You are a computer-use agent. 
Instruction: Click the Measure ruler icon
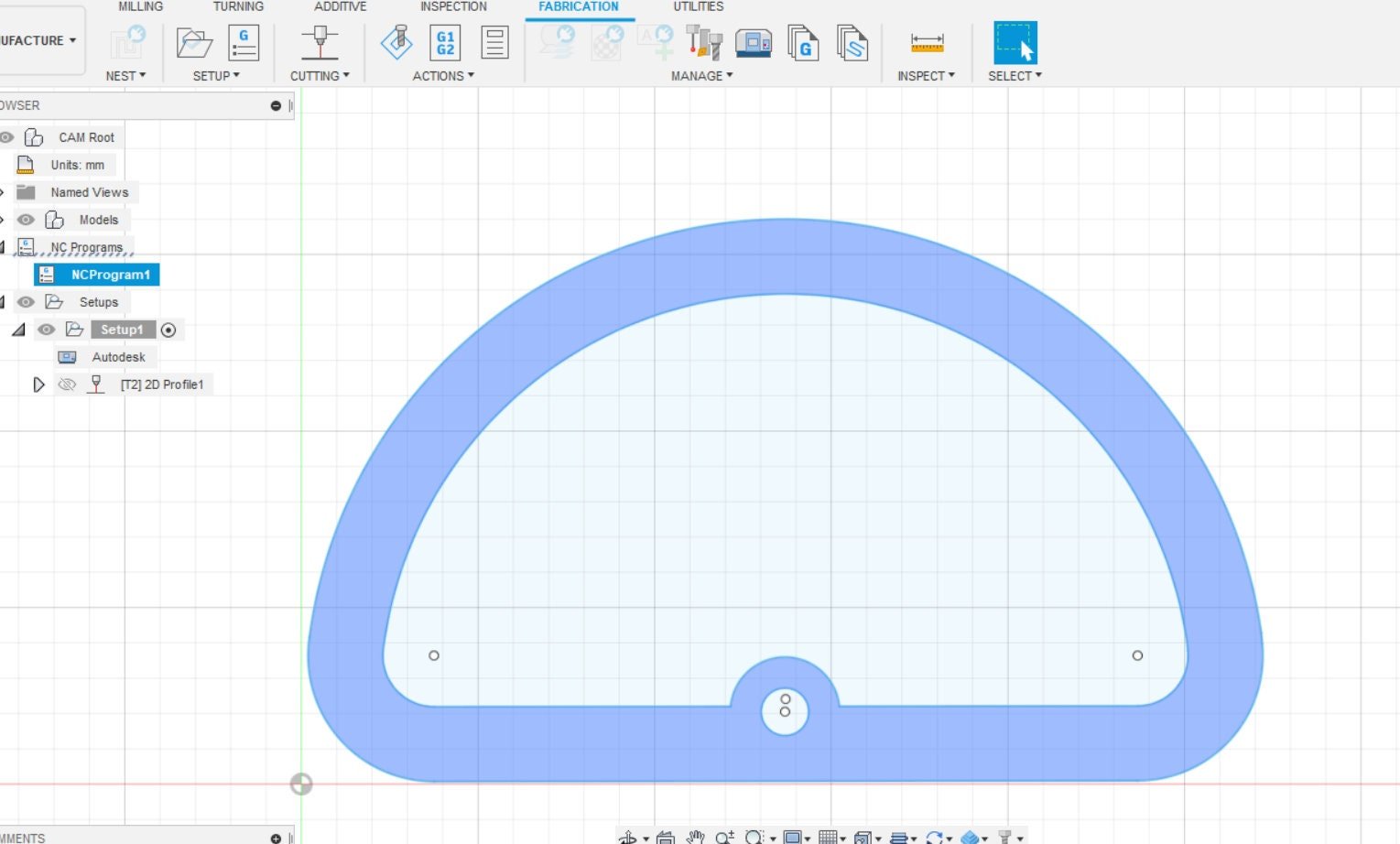(x=927, y=42)
